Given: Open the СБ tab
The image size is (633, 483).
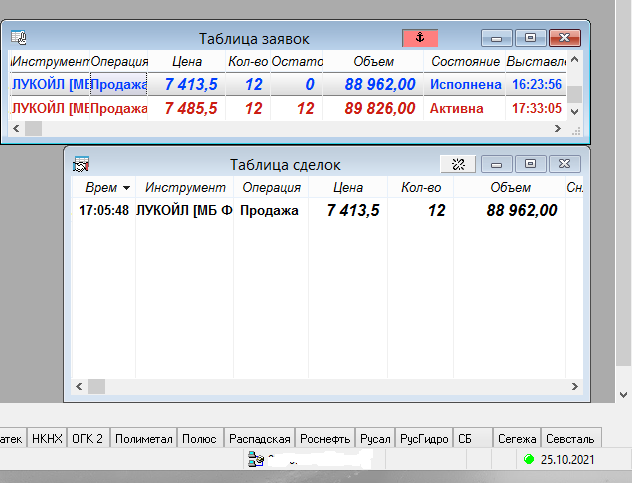Looking at the screenshot, I should click(472, 439).
